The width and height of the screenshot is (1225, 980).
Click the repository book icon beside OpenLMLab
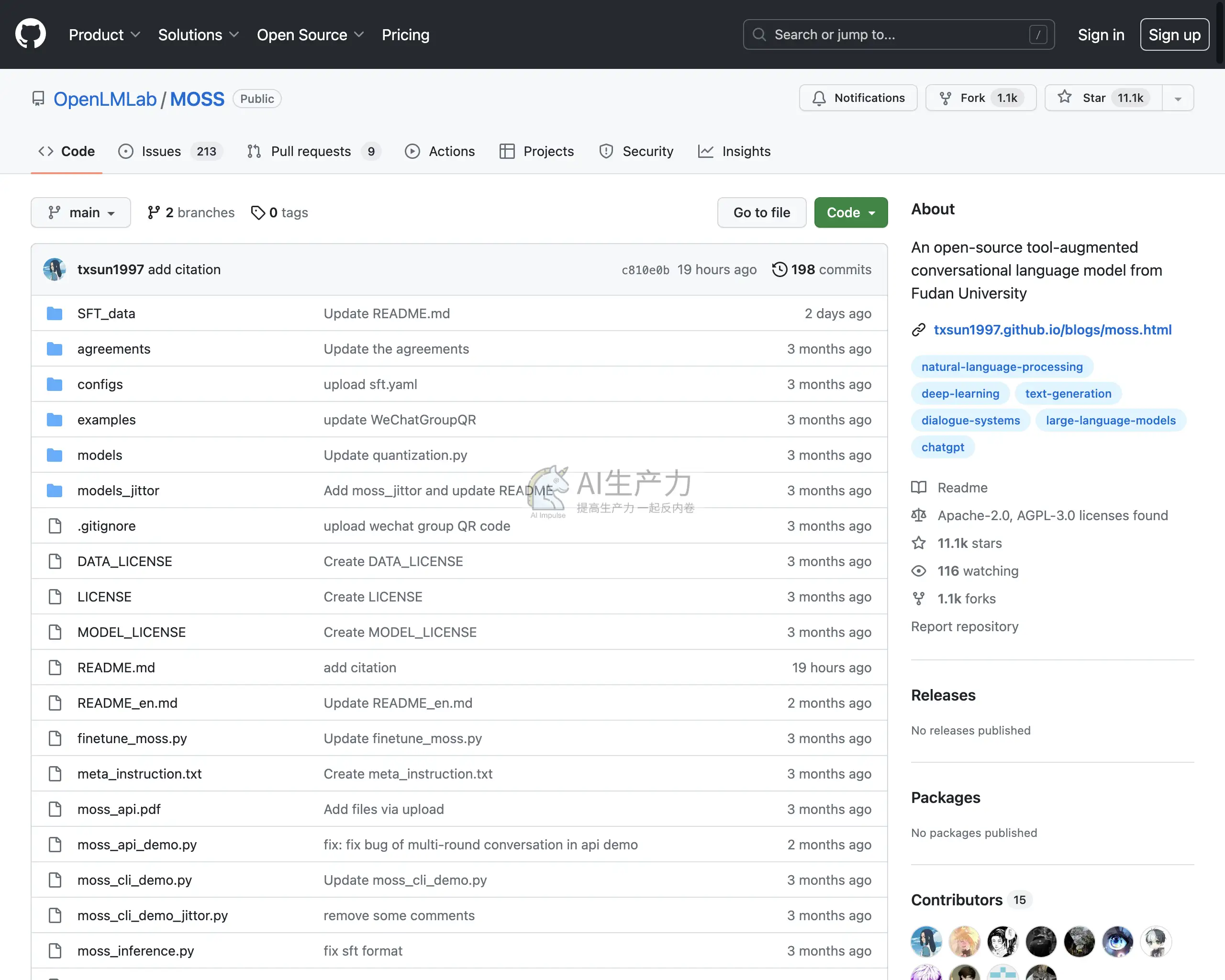pos(38,99)
